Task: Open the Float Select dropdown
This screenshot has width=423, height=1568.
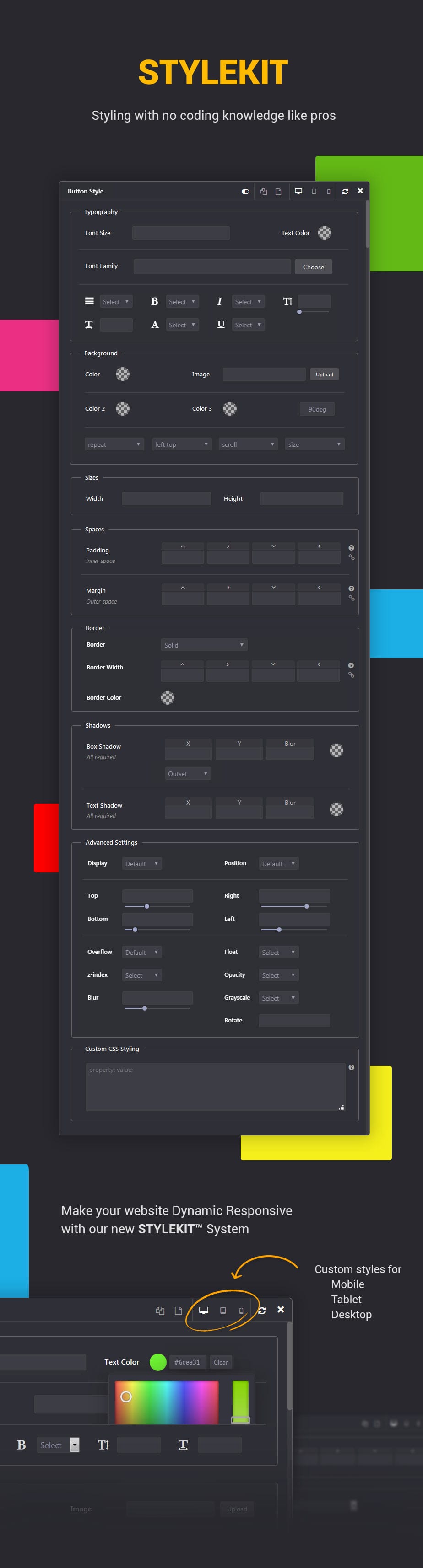Action: [278, 953]
